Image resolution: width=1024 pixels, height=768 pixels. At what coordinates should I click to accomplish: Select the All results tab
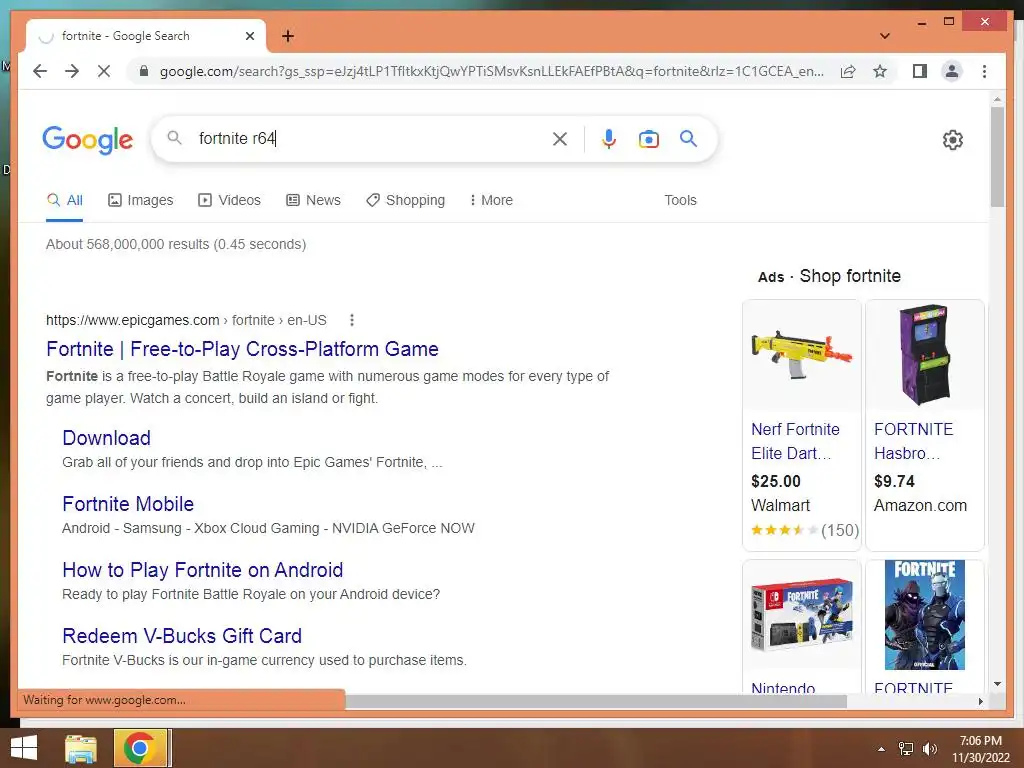click(x=65, y=200)
